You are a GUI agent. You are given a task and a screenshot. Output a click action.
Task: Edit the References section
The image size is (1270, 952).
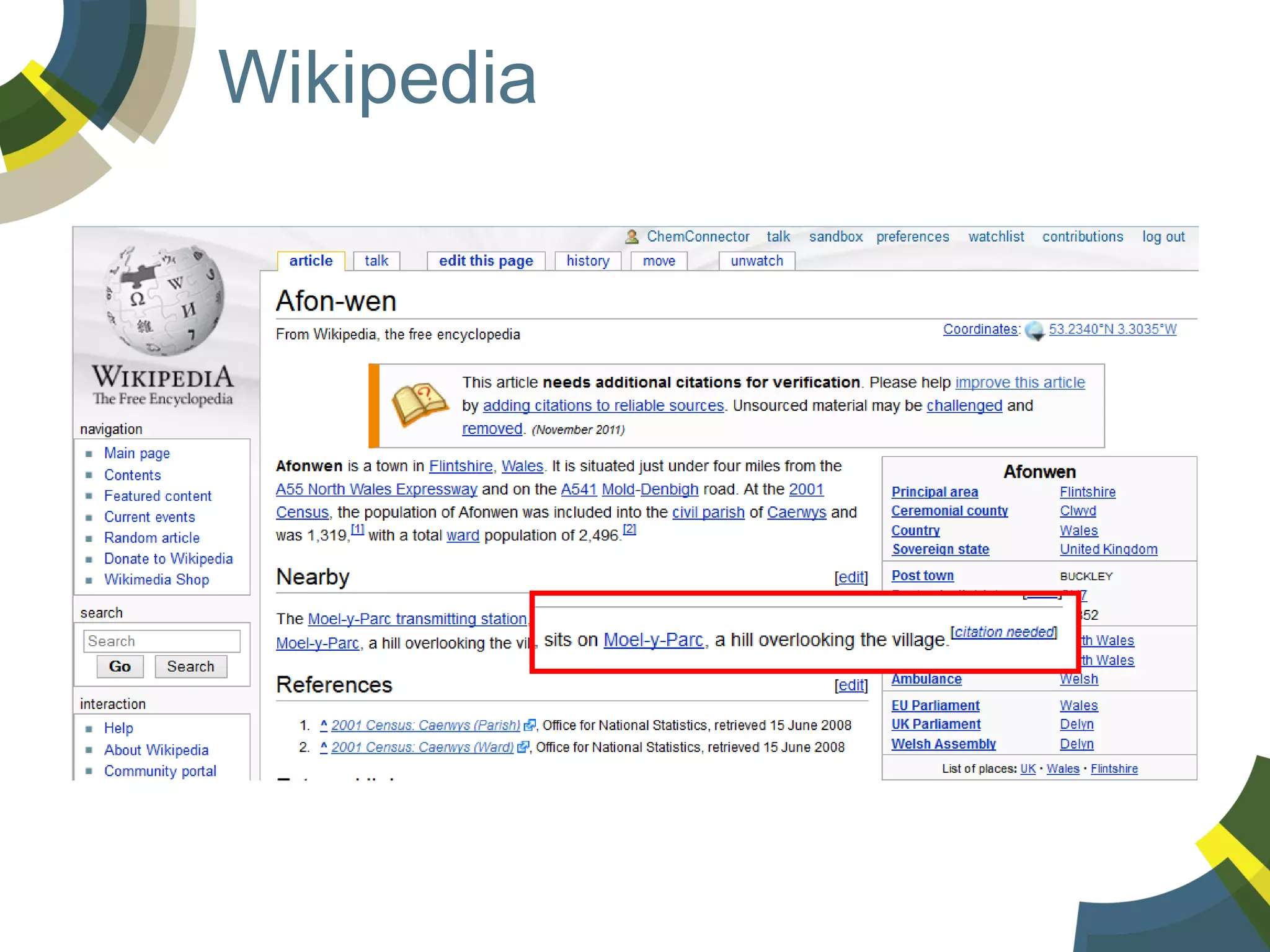(851, 685)
